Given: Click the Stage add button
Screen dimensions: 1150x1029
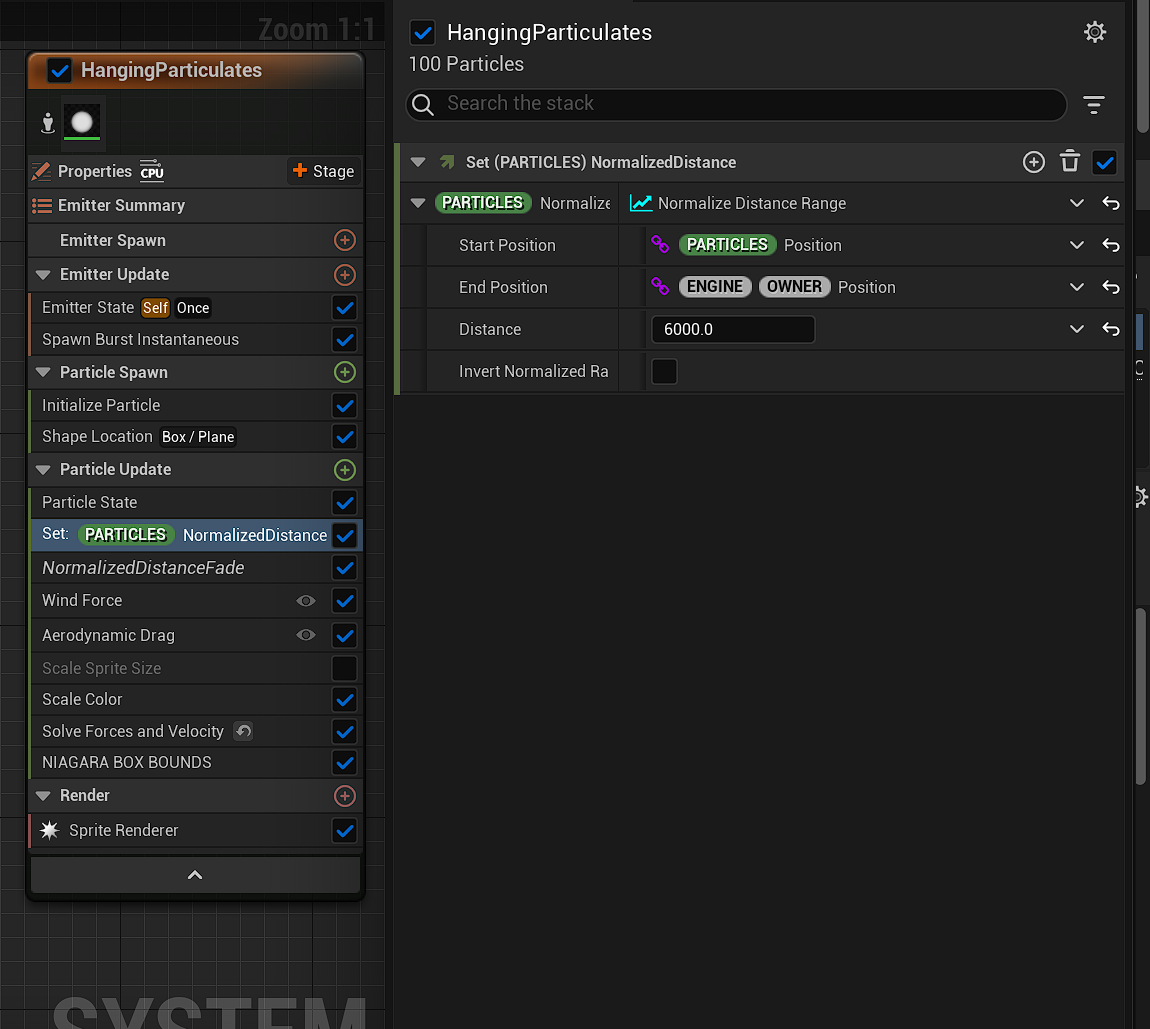Looking at the screenshot, I should point(323,171).
